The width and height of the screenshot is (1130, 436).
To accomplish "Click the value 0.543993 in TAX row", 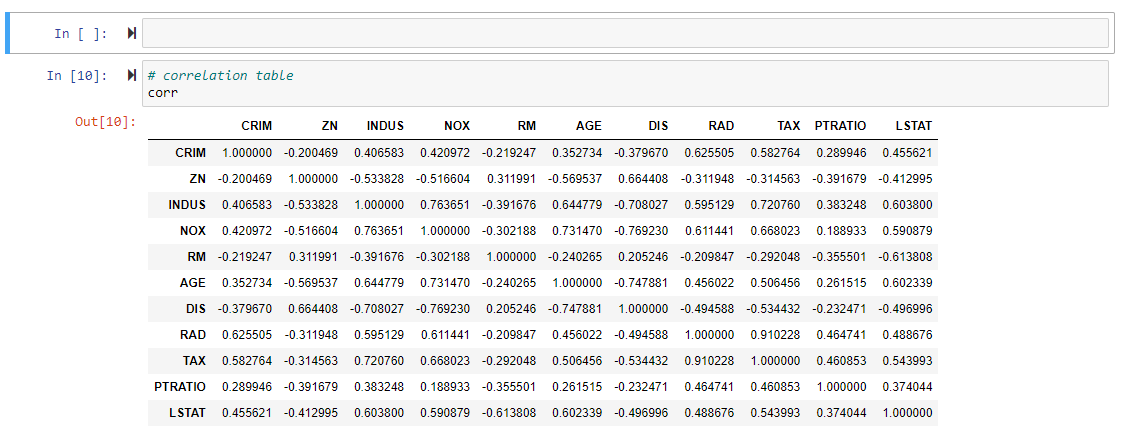I will [907, 361].
